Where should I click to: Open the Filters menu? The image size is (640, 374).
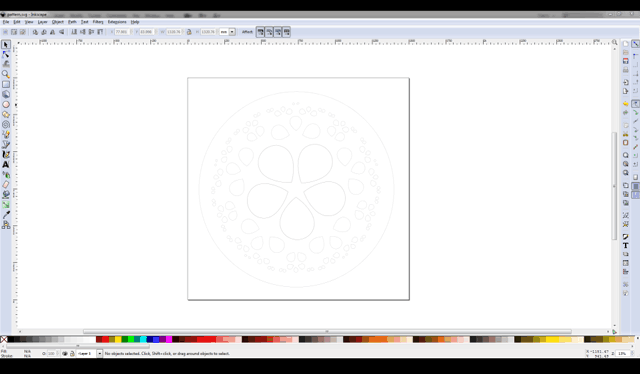click(98, 22)
